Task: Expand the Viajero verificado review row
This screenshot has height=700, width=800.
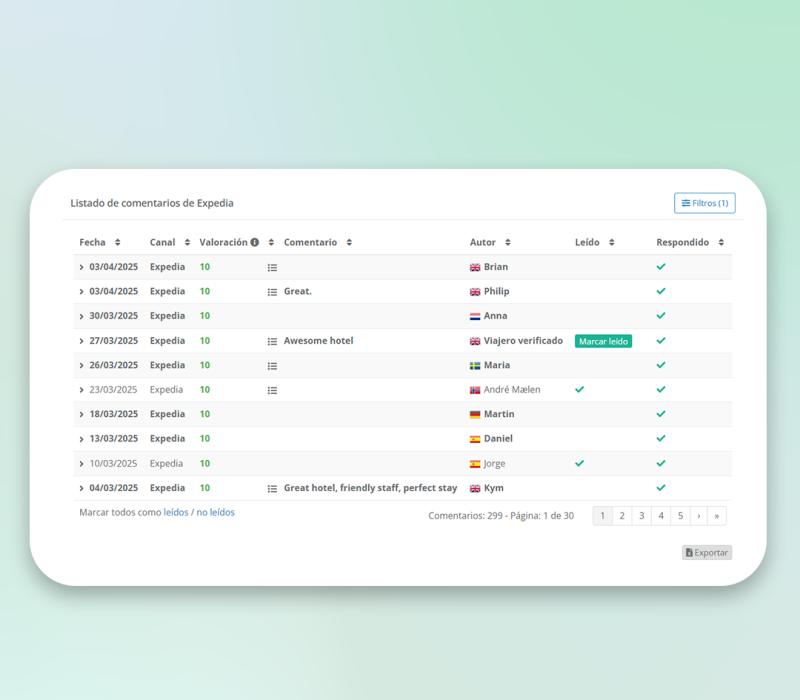Action: 81,341
